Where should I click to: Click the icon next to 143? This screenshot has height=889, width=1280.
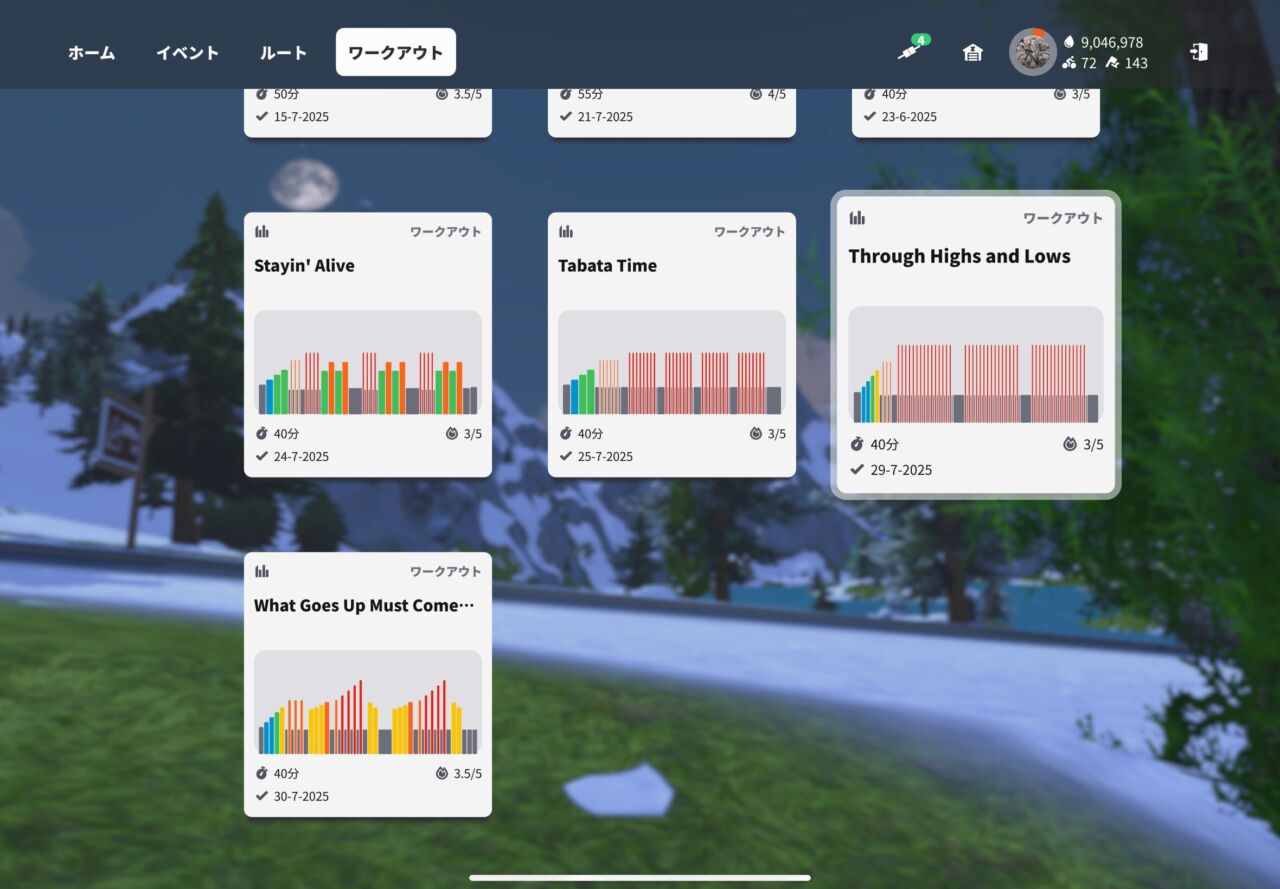click(1112, 63)
